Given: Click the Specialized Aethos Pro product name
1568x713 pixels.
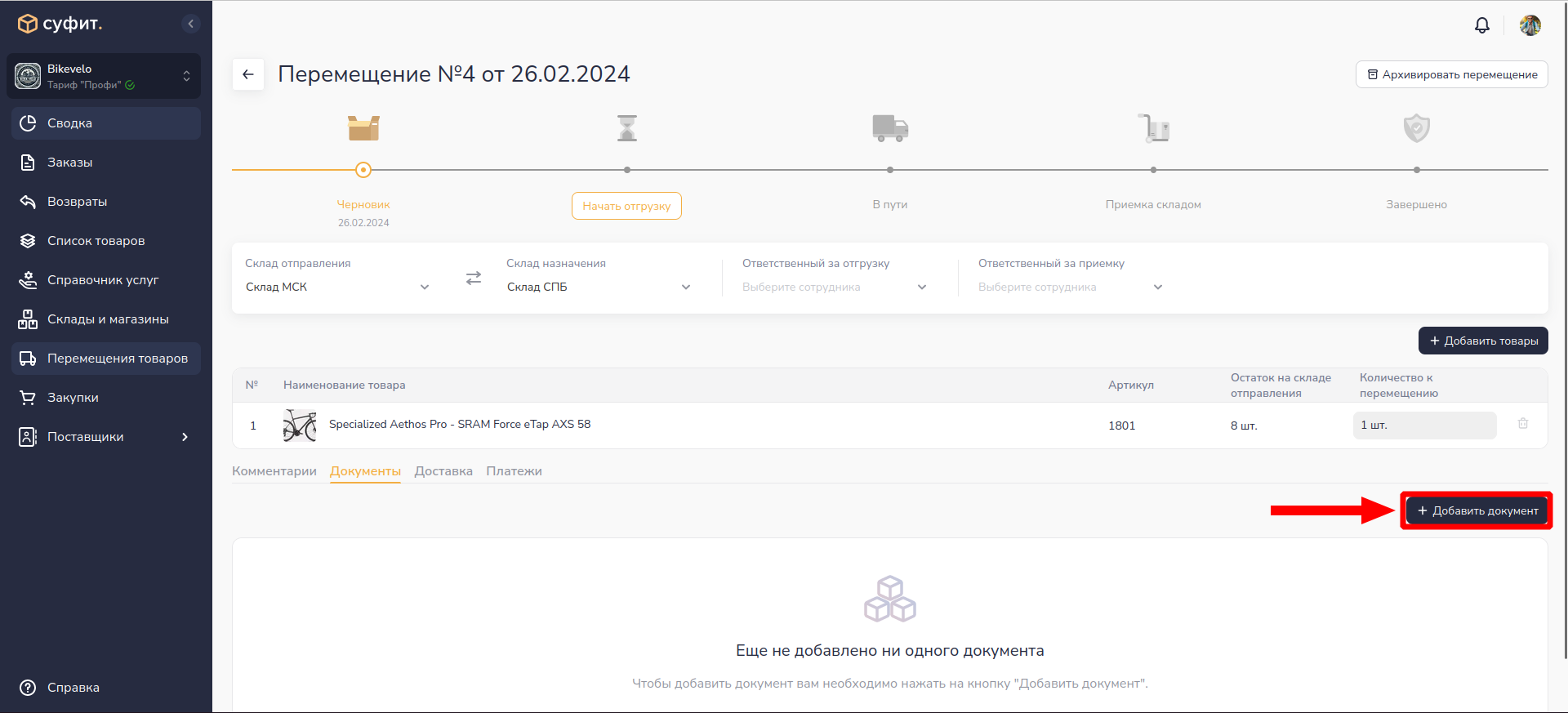Looking at the screenshot, I should 460,424.
